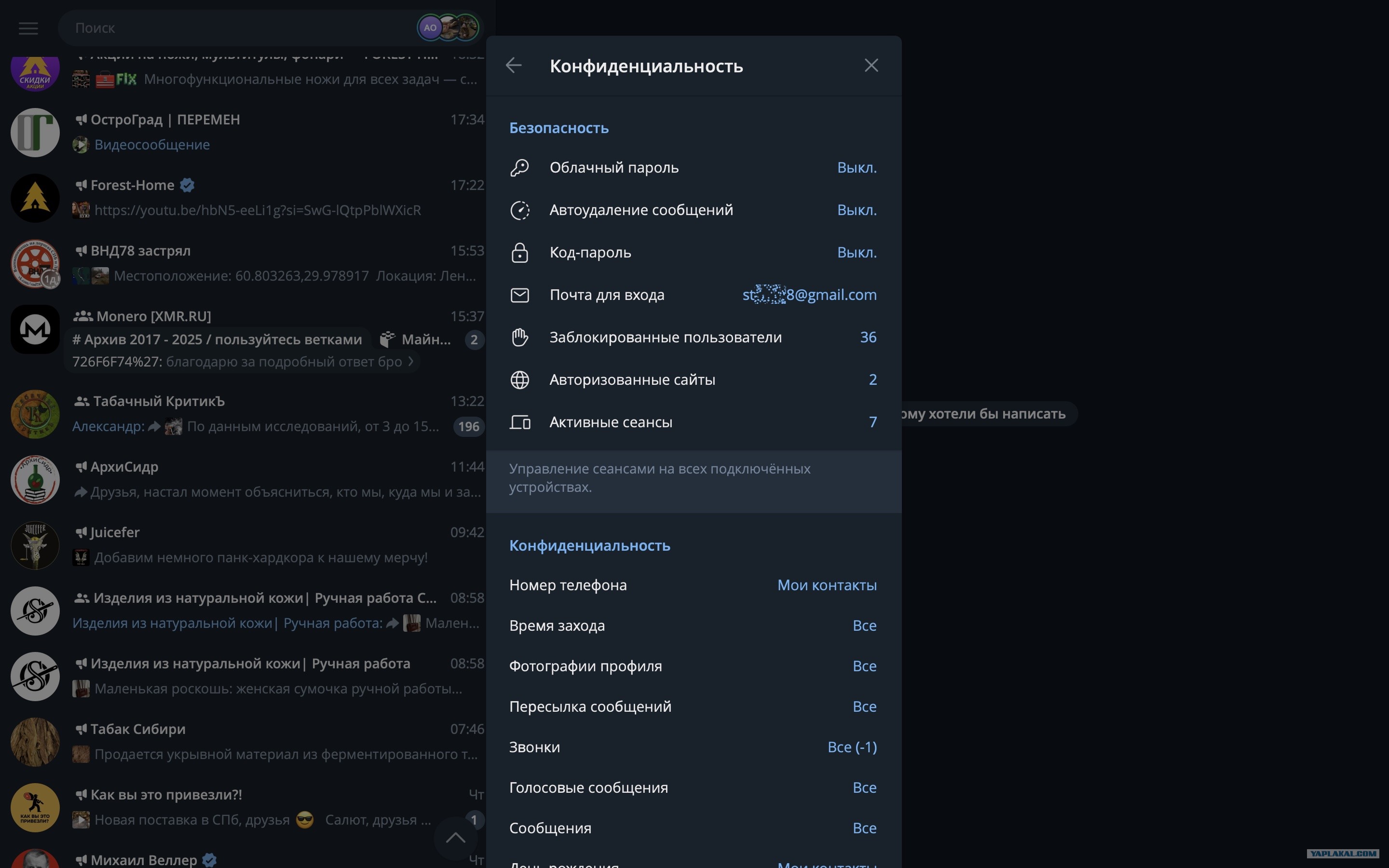Open Голосовые сообщения privacy row
This screenshot has width=1389, height=868.
(x=694, y=787)
